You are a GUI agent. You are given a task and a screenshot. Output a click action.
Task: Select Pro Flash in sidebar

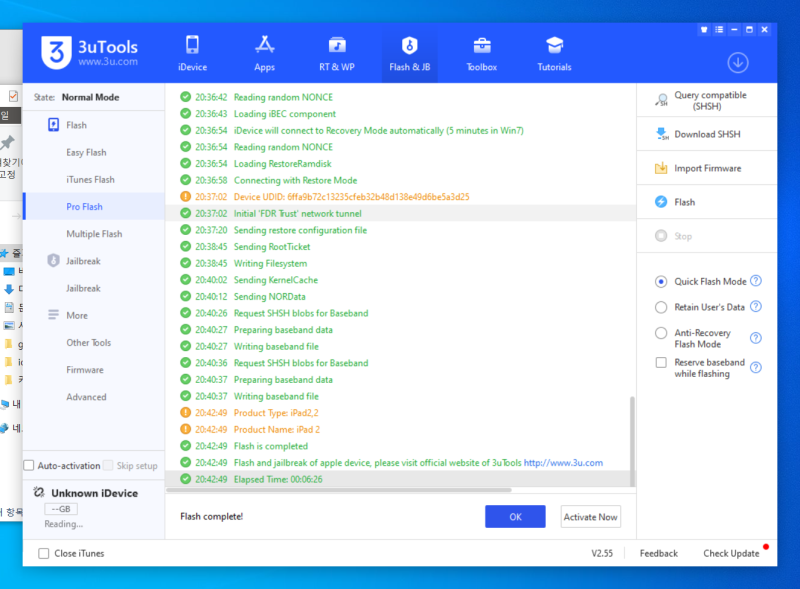(94, 207)
